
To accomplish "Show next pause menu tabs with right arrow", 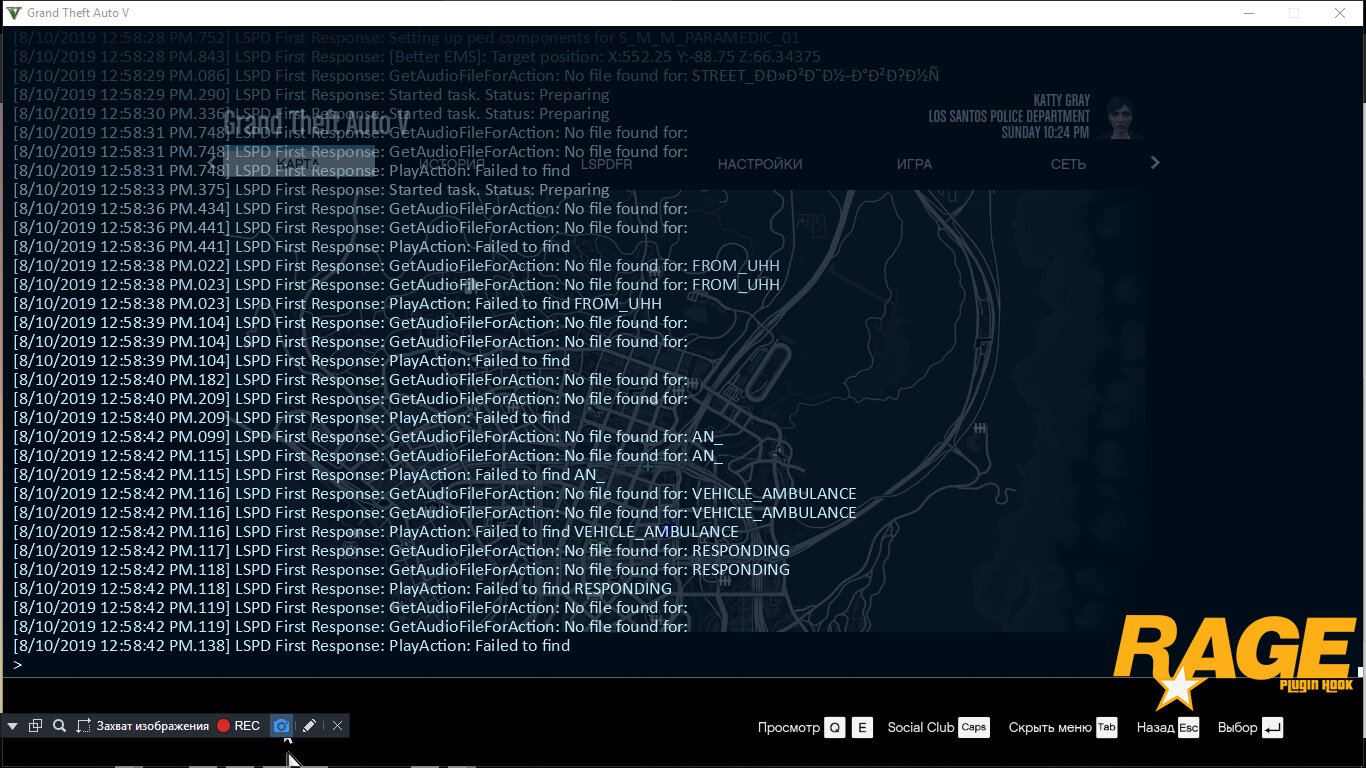I will point(1155,162).
